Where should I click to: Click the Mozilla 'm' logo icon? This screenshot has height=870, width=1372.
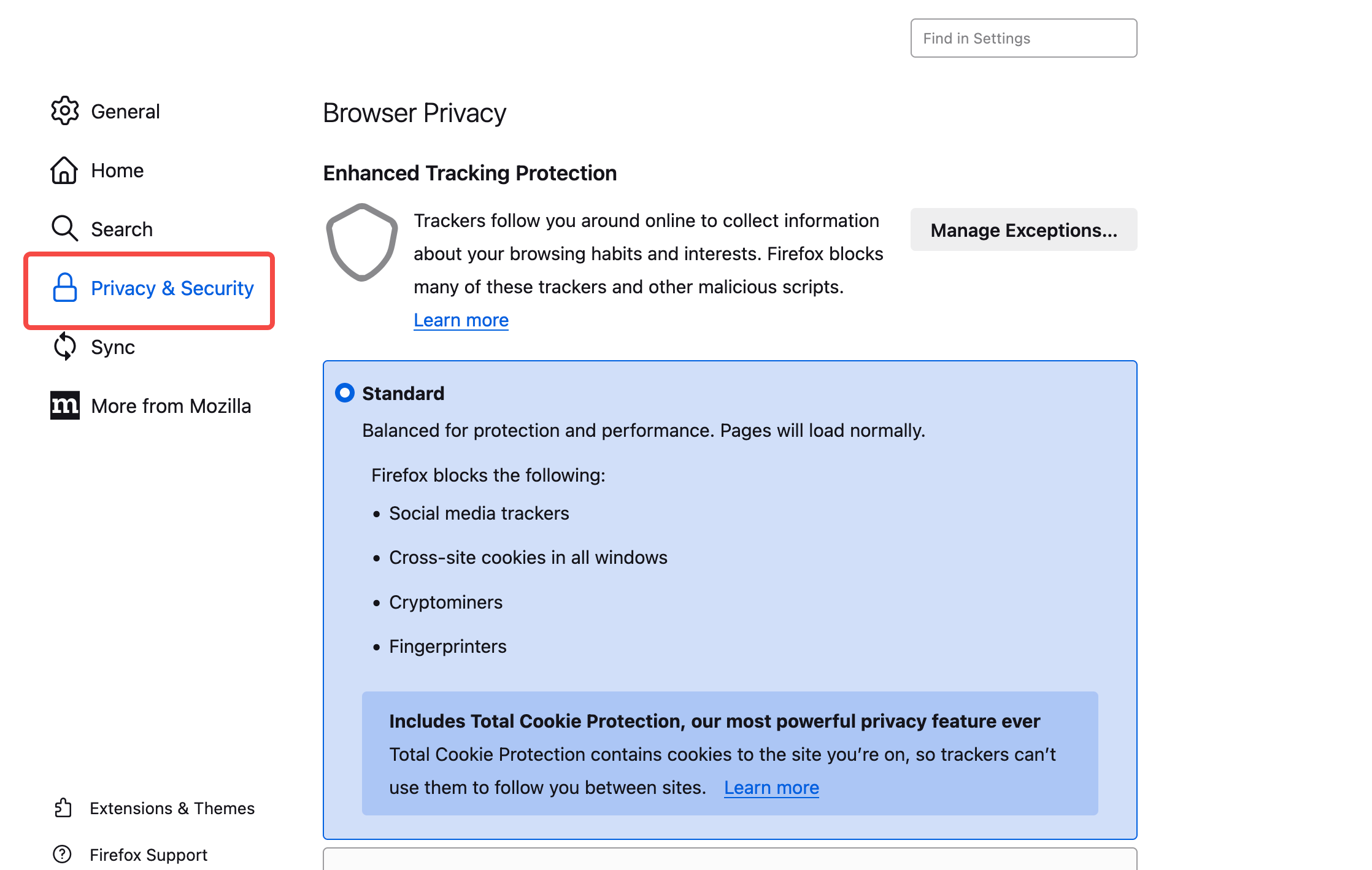pos(64,406)
